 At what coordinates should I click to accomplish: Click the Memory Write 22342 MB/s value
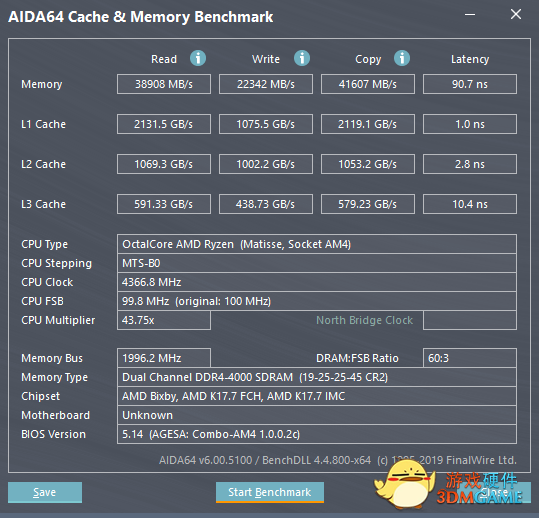click(266, 84)
